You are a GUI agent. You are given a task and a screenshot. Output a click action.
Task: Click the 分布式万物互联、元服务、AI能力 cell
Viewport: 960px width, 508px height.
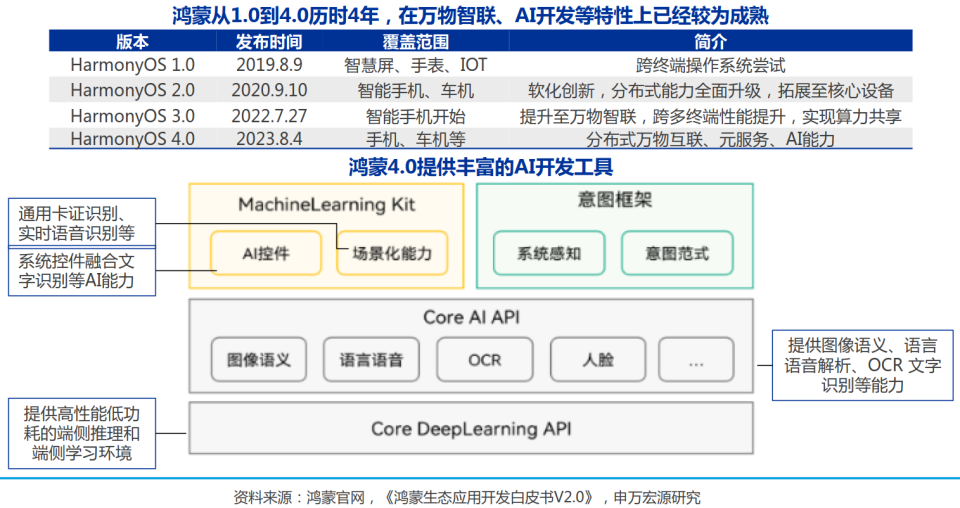click(711, 139)
